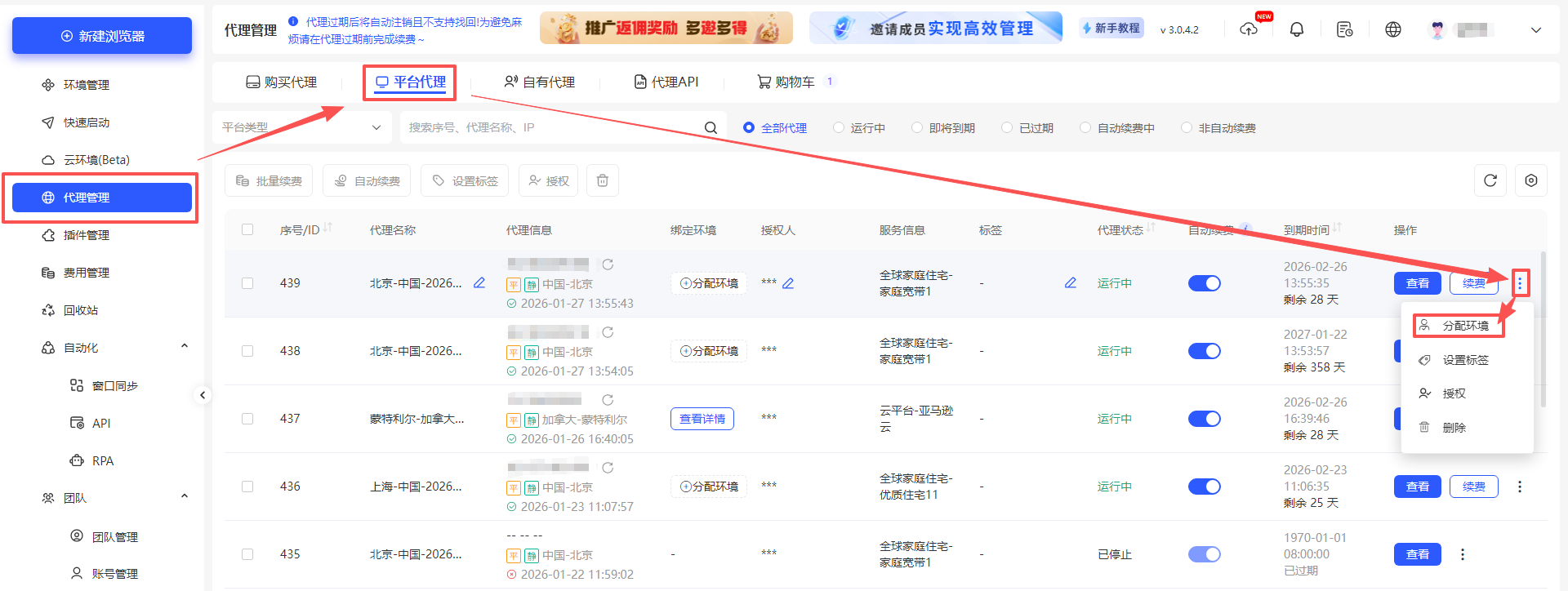The image size is (1568, 591).
Task: Switch to the 代理API tab
Action: [x=666, y=82]
